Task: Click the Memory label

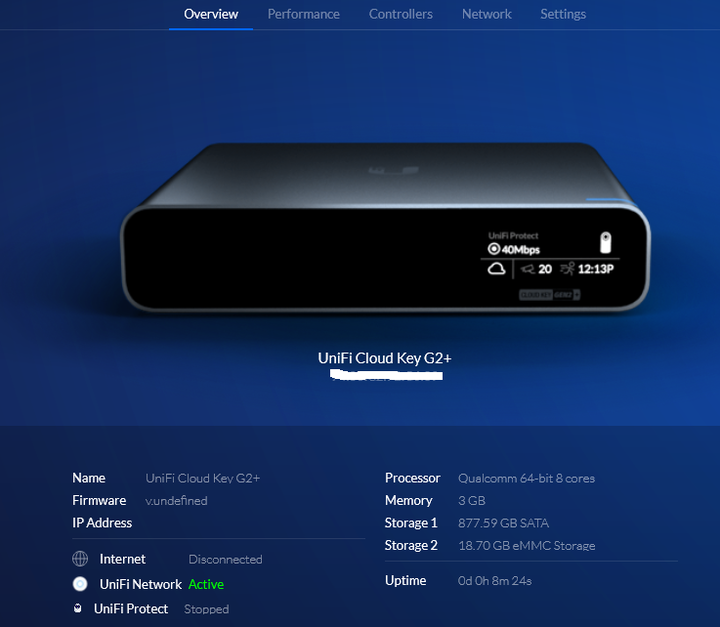Action: pyautogui.click(x=409, y=501)
